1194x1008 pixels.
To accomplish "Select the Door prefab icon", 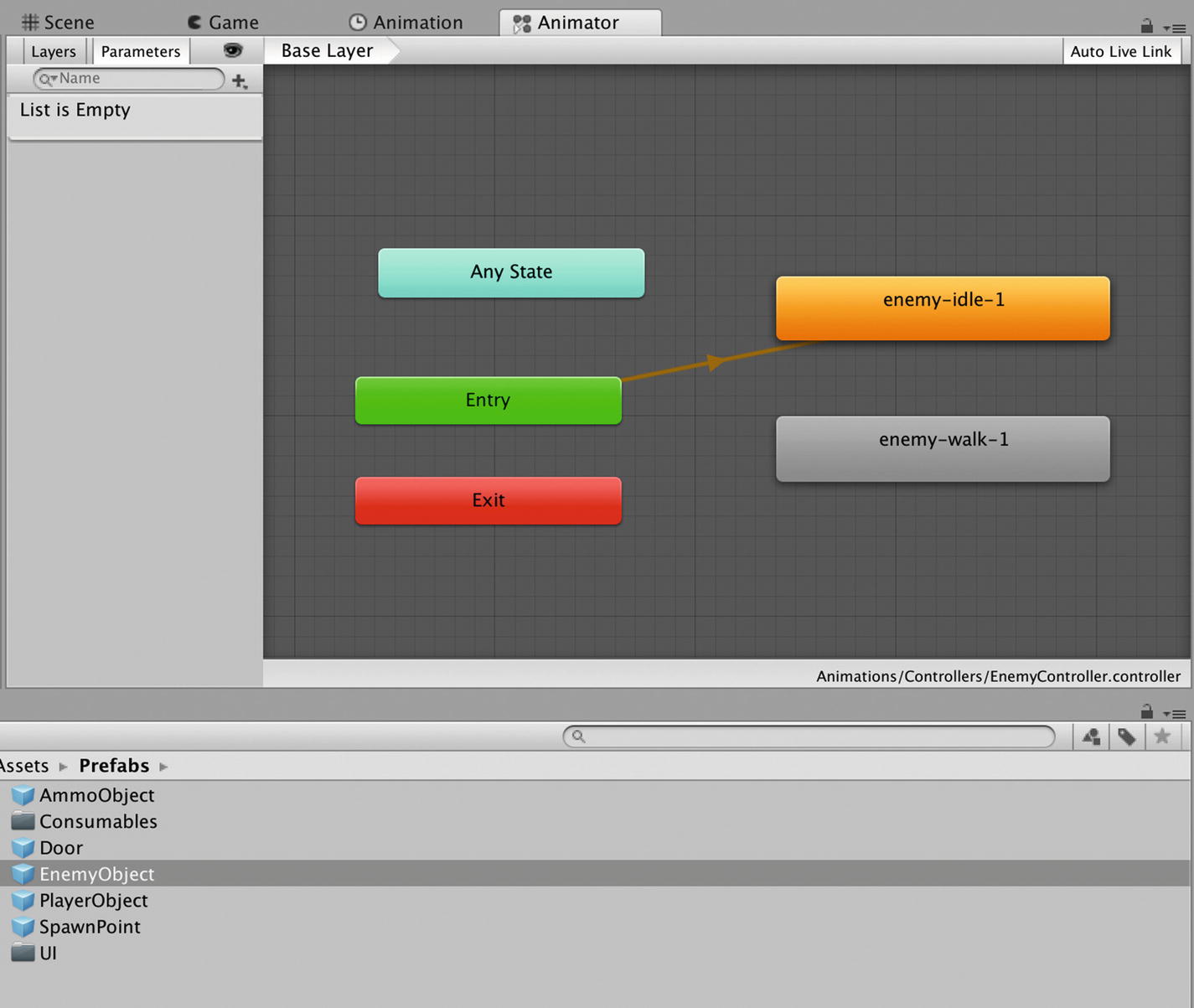I will [x=23, y=847].
